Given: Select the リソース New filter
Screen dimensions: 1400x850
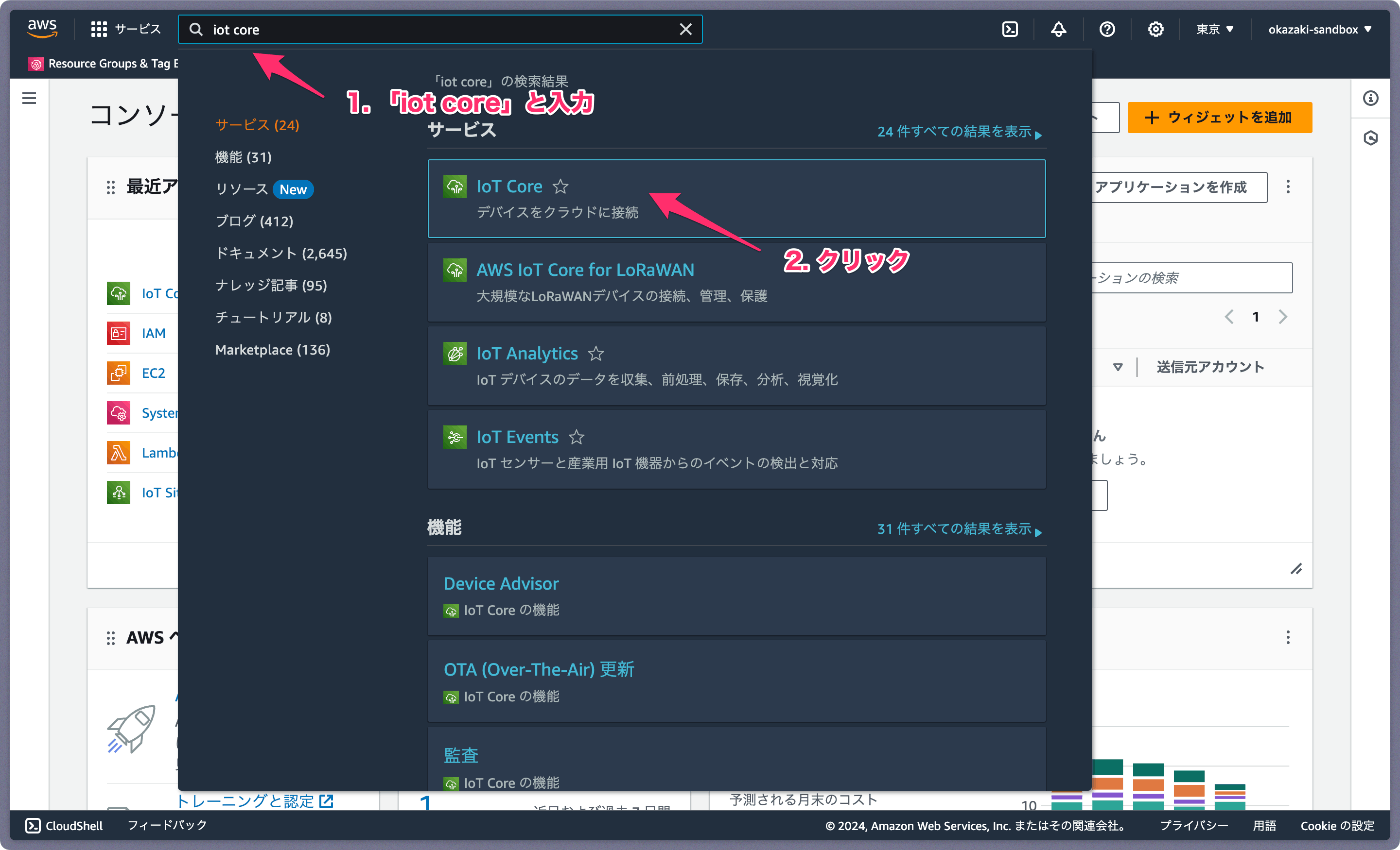Looking at the screenshot, I should [264, 189].
